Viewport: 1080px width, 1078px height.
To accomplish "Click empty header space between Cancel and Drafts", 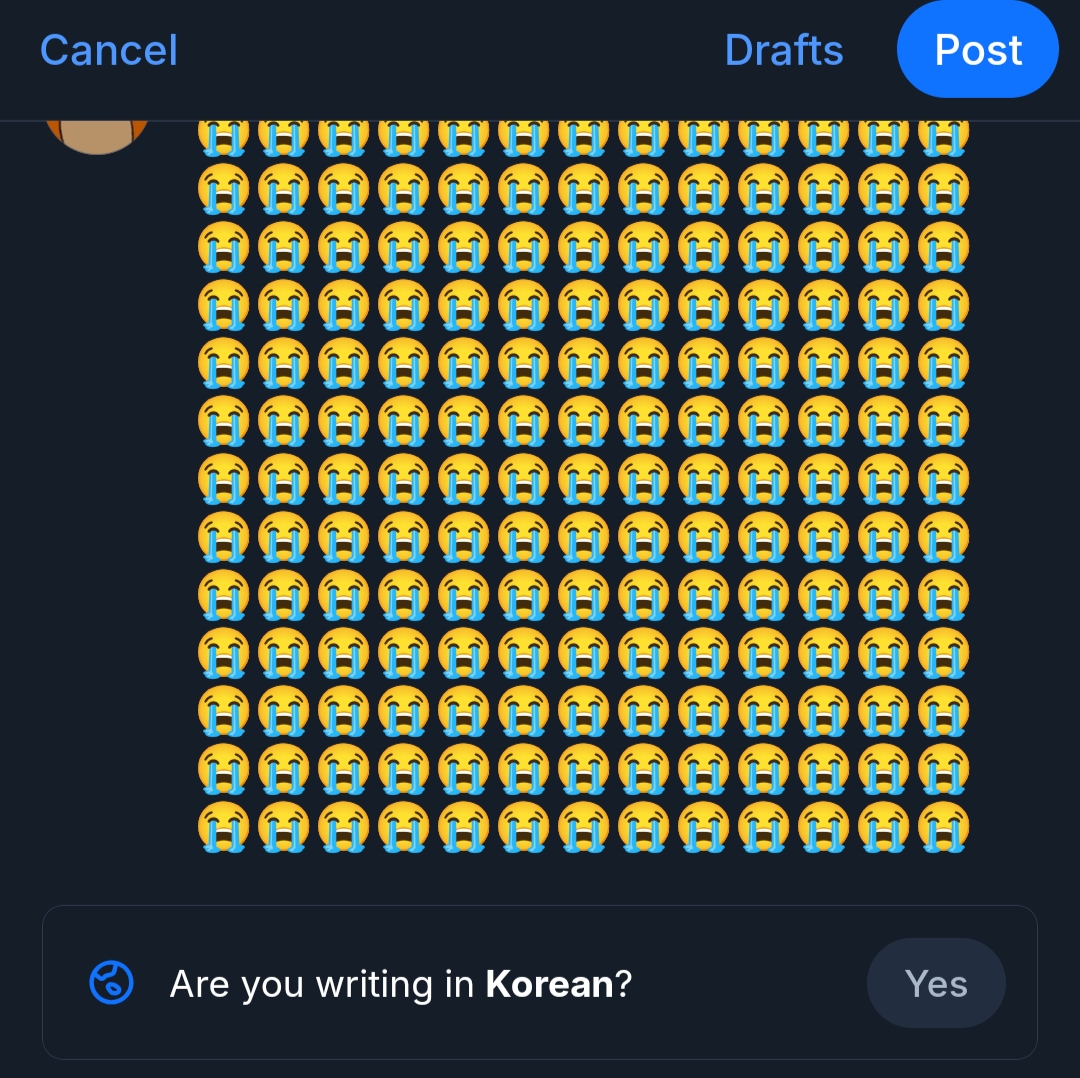I will [x=450, y=50].
